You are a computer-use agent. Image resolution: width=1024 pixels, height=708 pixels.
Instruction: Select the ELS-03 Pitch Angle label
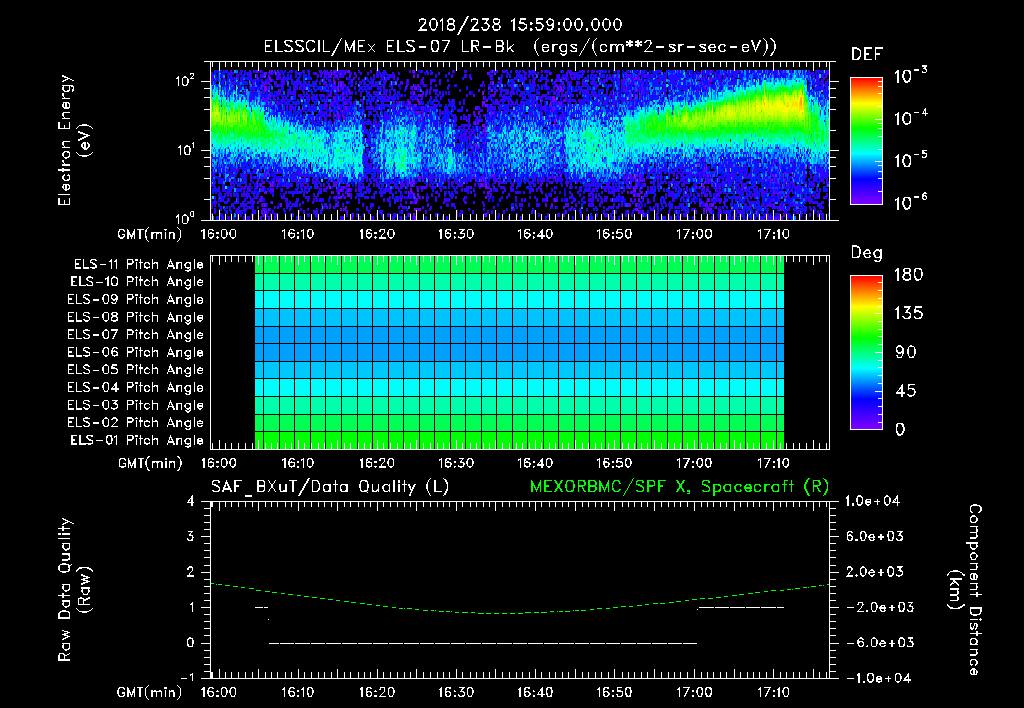(x=136, y=405)
